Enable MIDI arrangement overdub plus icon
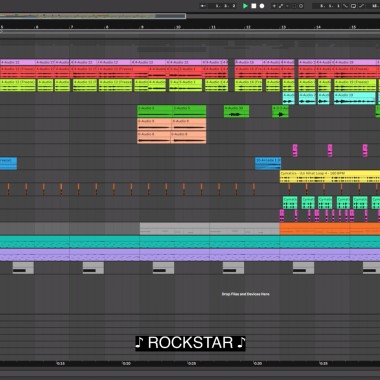This screenshot has height=380, width=380. [274, 6]
